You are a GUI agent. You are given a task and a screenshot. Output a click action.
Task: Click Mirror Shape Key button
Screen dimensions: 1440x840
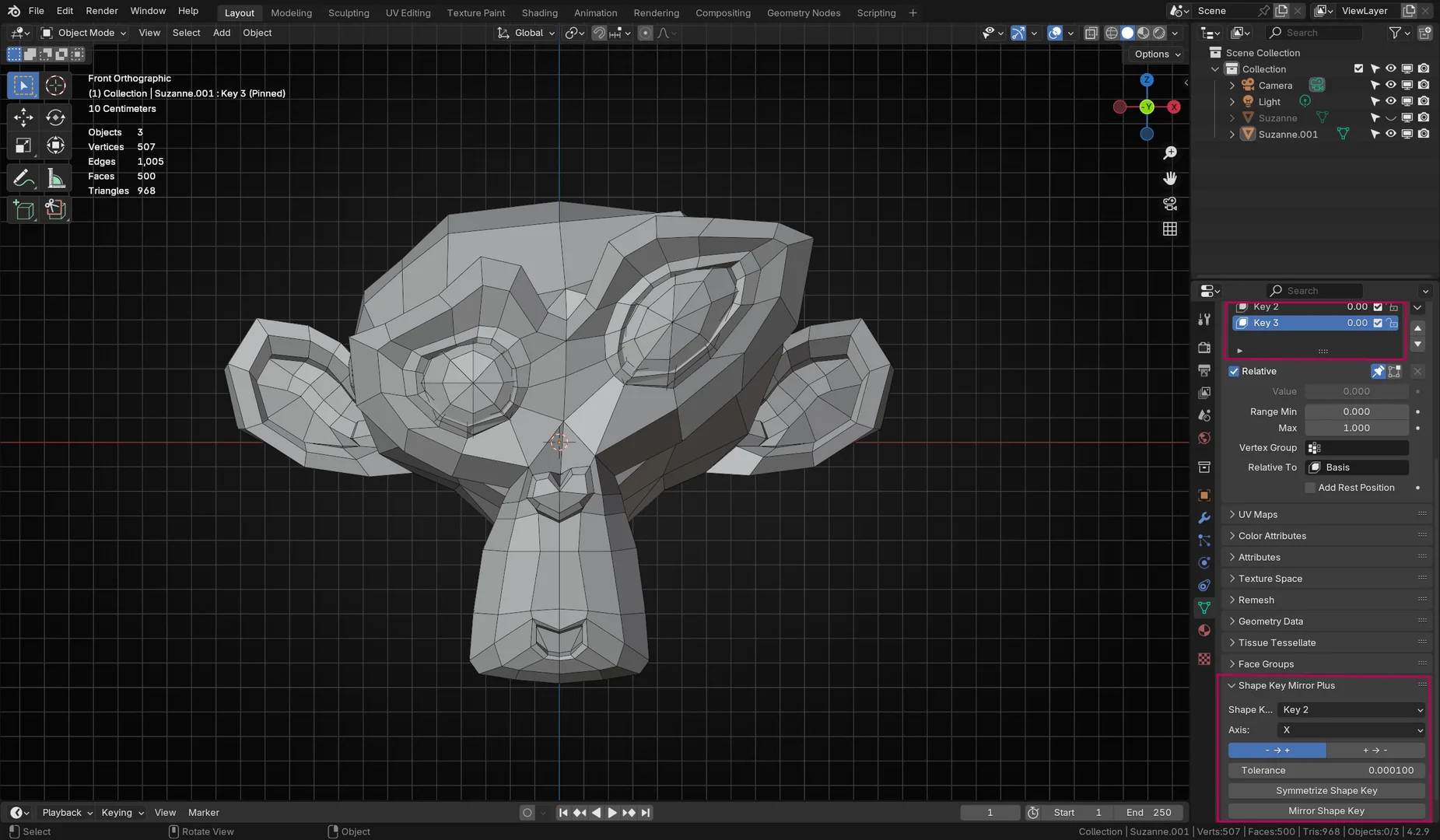(1326, 811)
